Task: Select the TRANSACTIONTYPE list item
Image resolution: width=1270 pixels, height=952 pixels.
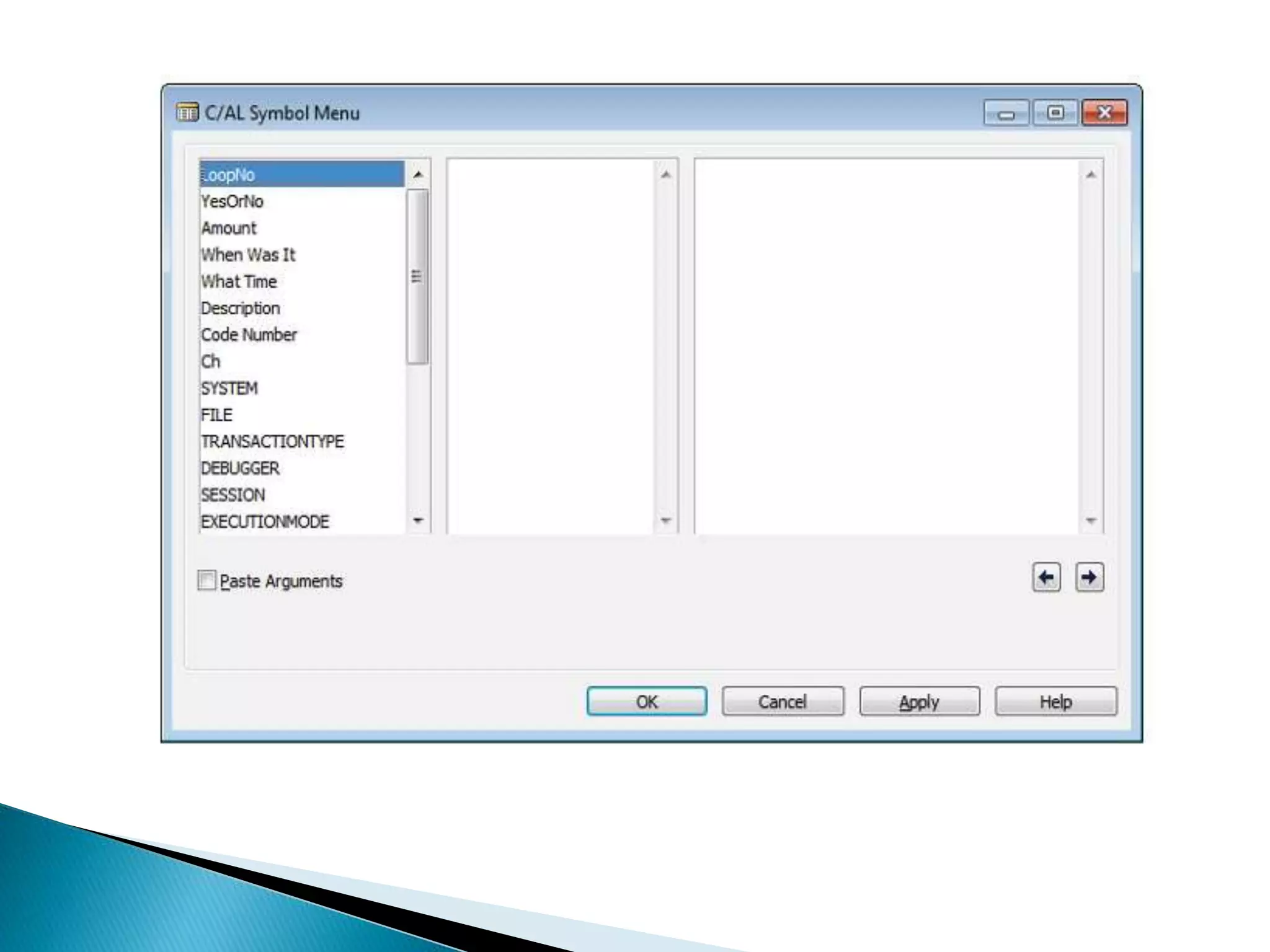Action: click(x=272, y=442)
